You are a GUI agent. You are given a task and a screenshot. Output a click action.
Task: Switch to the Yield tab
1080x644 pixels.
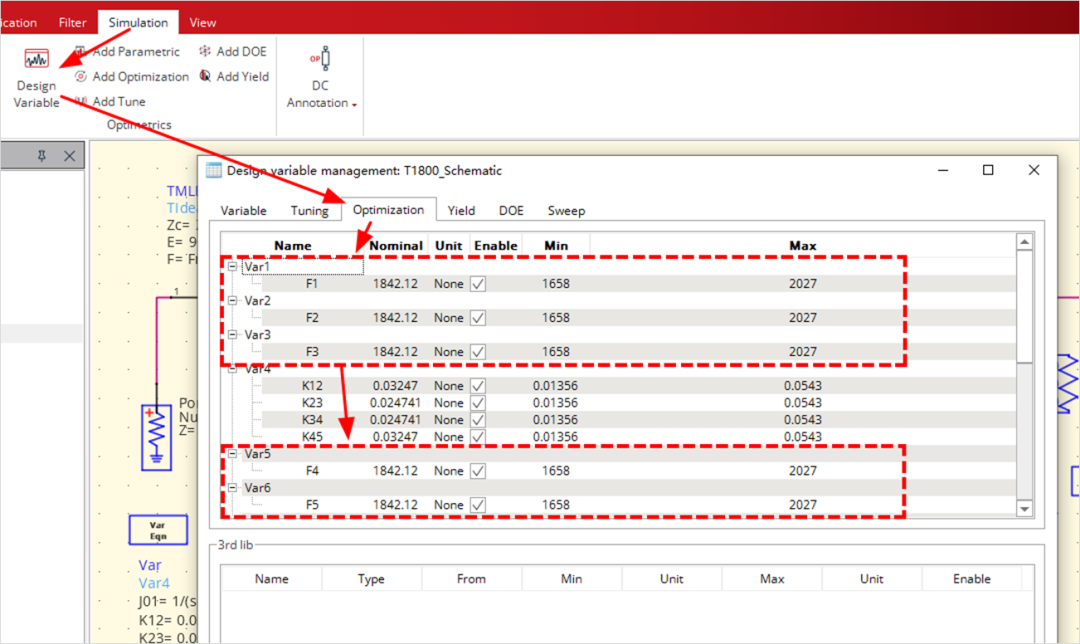point(461,211)
